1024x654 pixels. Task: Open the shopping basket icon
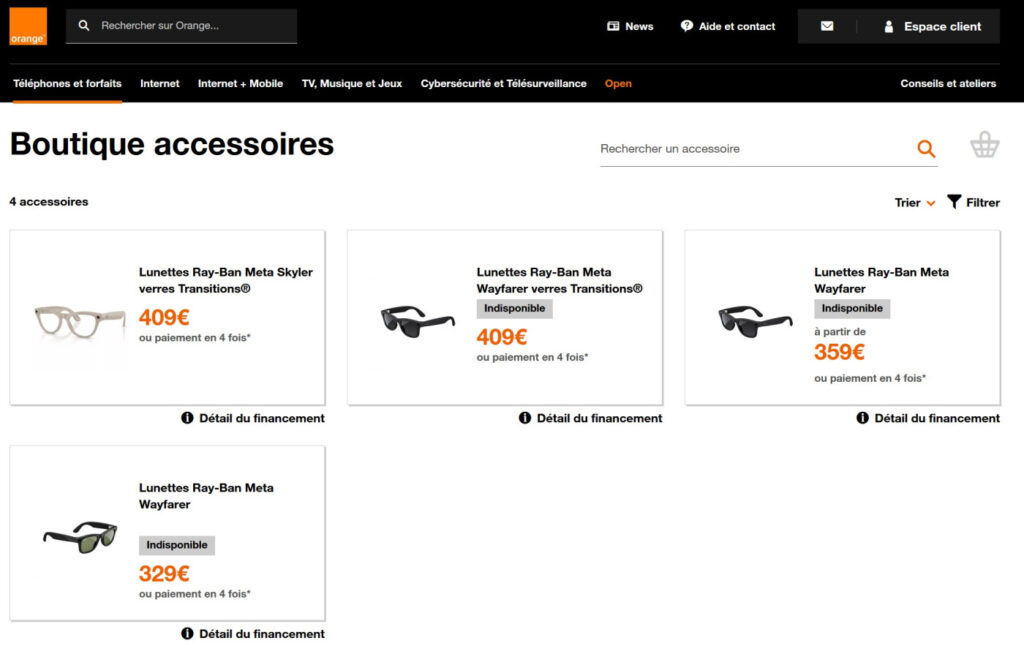point(985,145)
